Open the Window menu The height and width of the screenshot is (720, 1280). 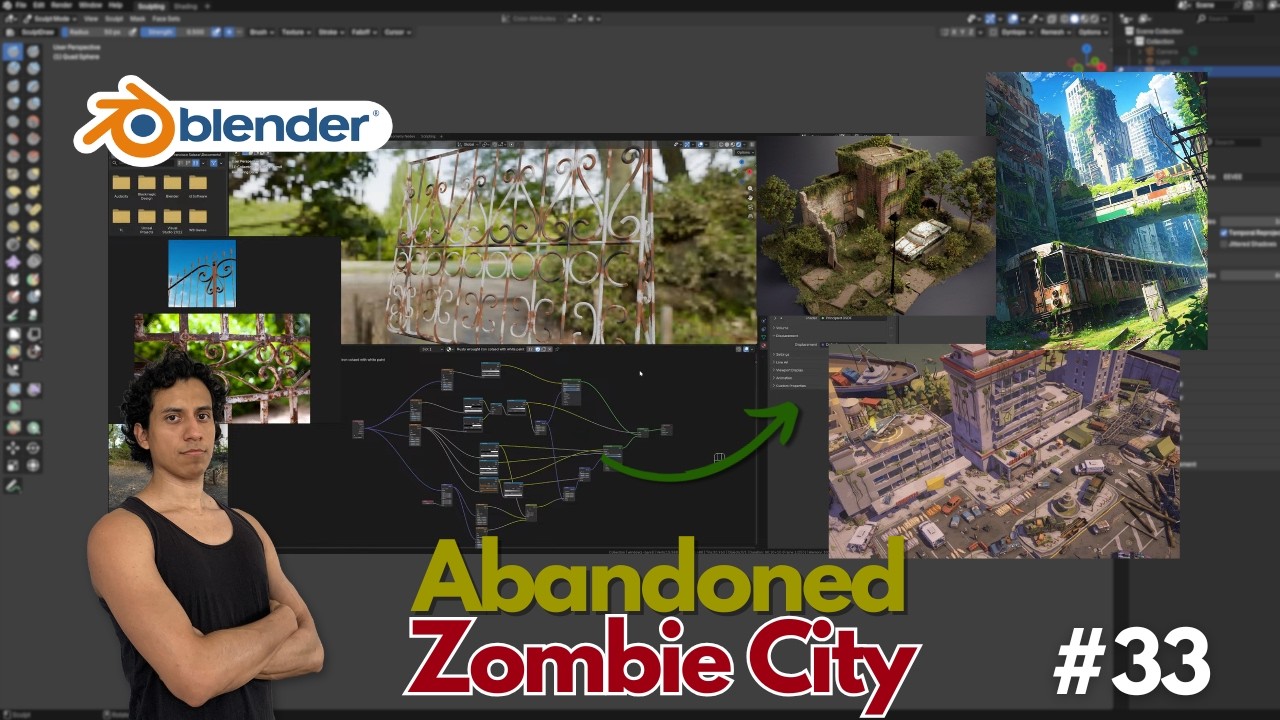(90, 5)
